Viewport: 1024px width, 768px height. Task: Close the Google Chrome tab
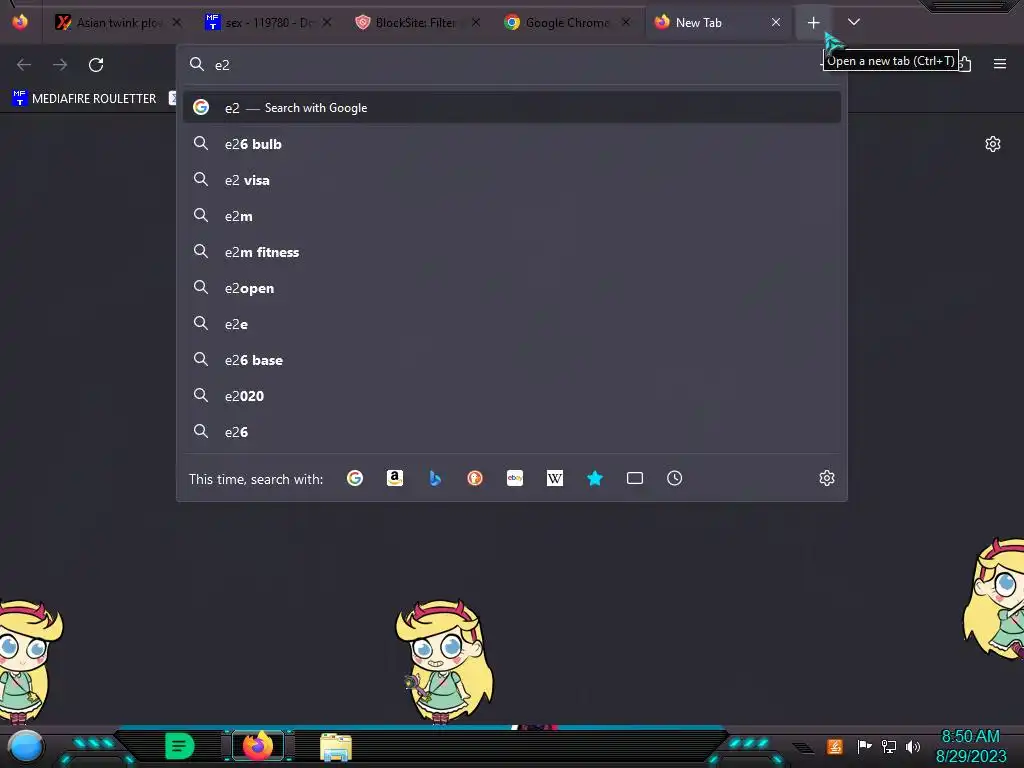point(626,22)
